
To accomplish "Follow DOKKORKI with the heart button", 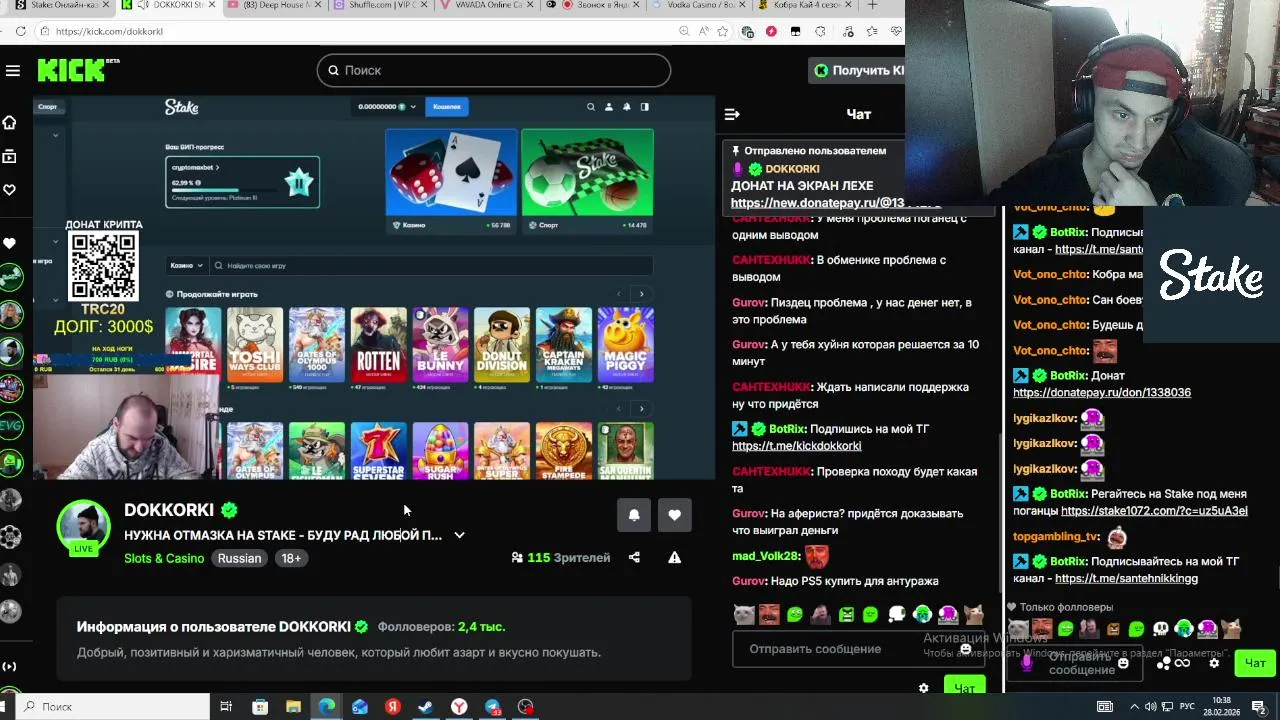I will tap(674, 515).
